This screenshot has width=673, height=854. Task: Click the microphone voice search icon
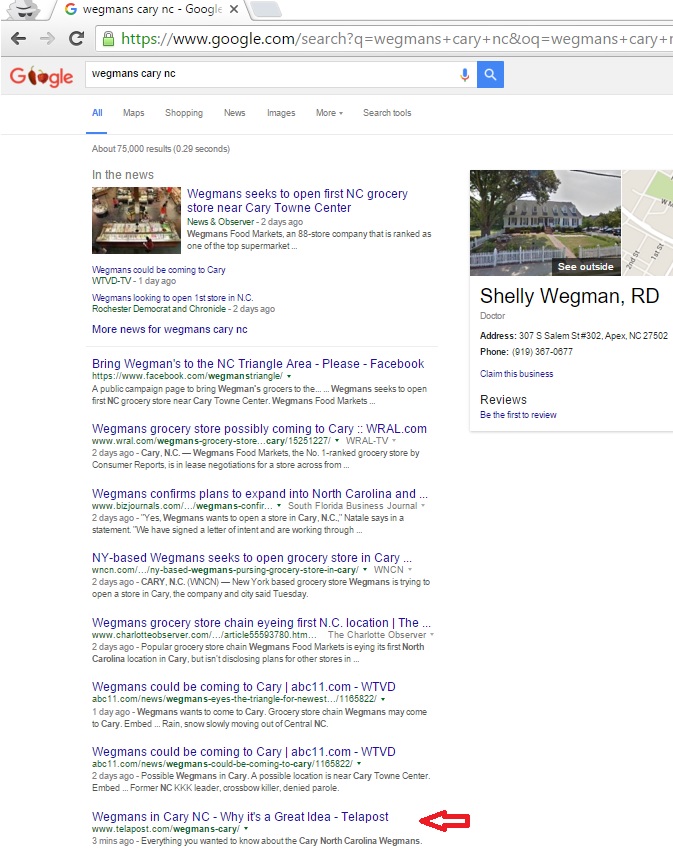464,75
